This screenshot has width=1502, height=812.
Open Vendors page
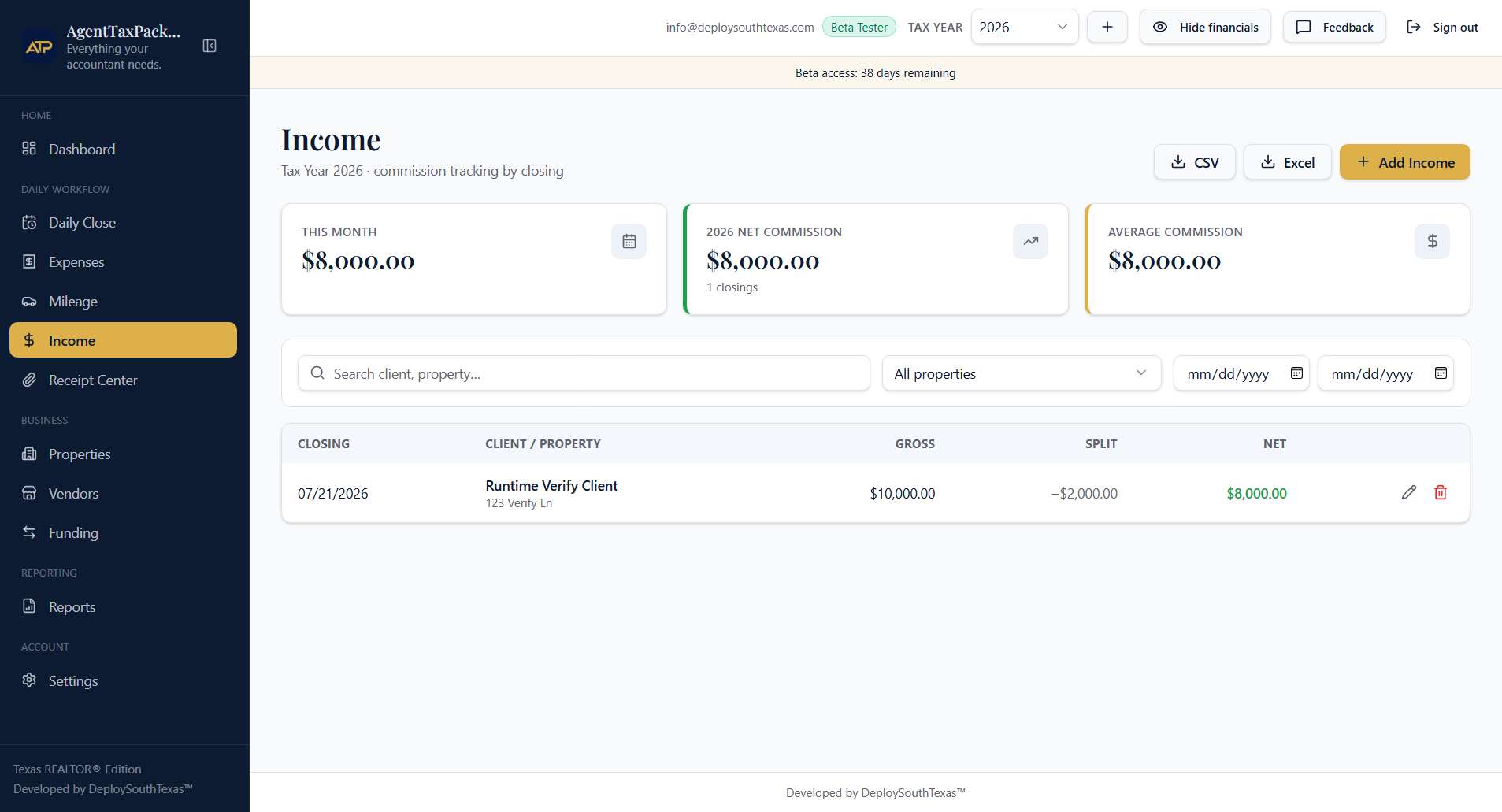click(123, 493)
